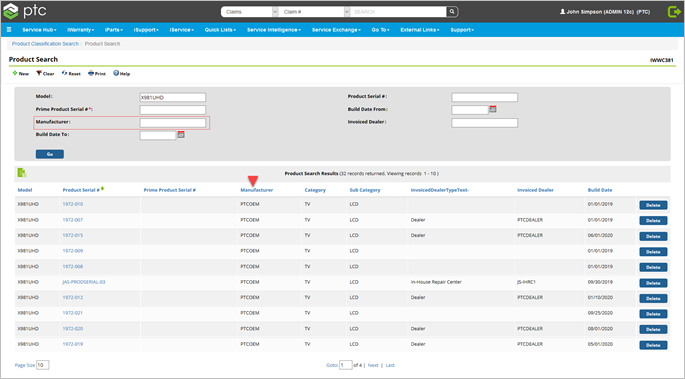Click Product Classification Search breadcrumb
Screen dimensions: 685x379
(x=45, y=44)
